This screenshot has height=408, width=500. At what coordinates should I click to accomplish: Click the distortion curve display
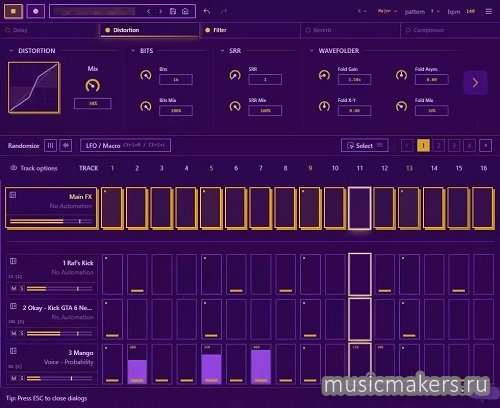click(34, 88)
